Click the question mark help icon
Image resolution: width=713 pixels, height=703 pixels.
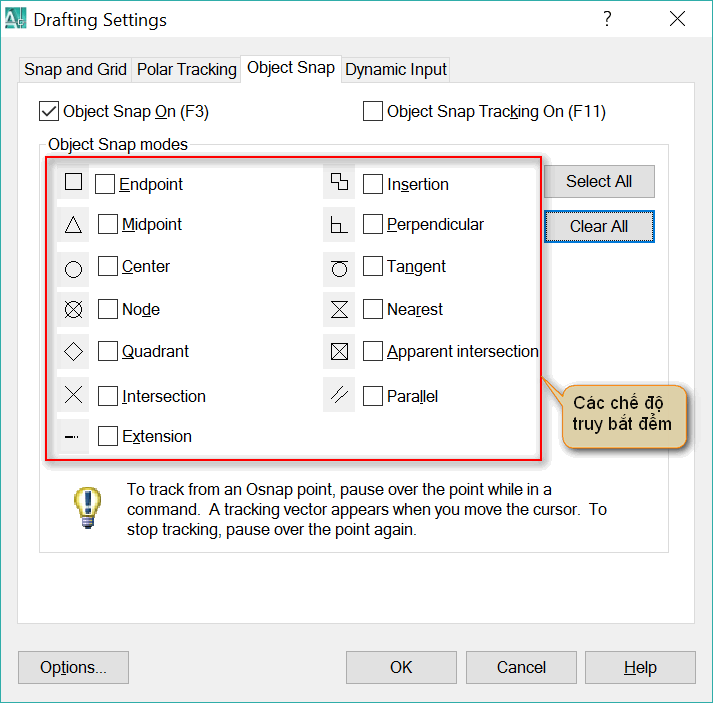click(607, 19)
